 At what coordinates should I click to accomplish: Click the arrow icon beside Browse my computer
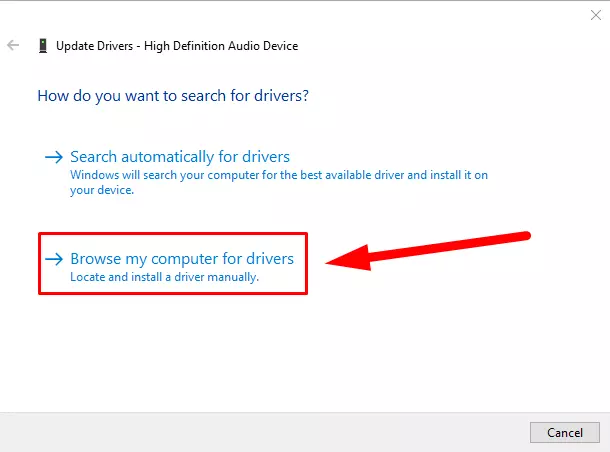[54, 259]
